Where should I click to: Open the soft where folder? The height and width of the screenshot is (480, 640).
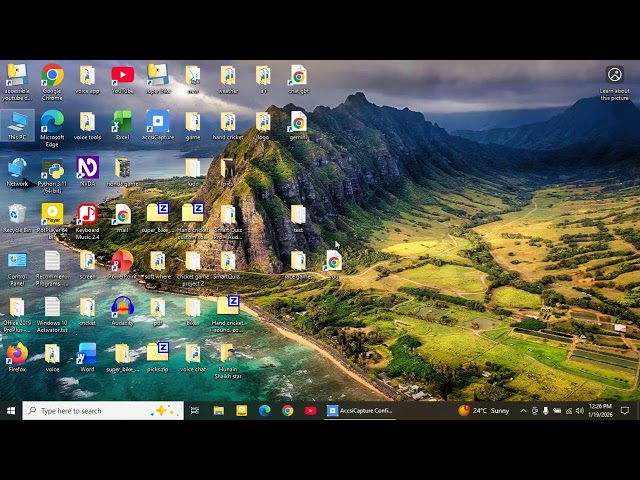158,264
